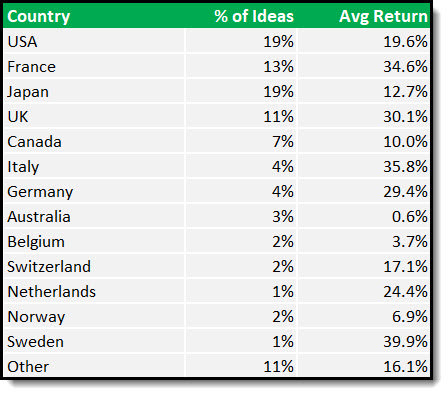Select France's 34.6% average return cell
448x395 pixels.
(x=364, y=66)
